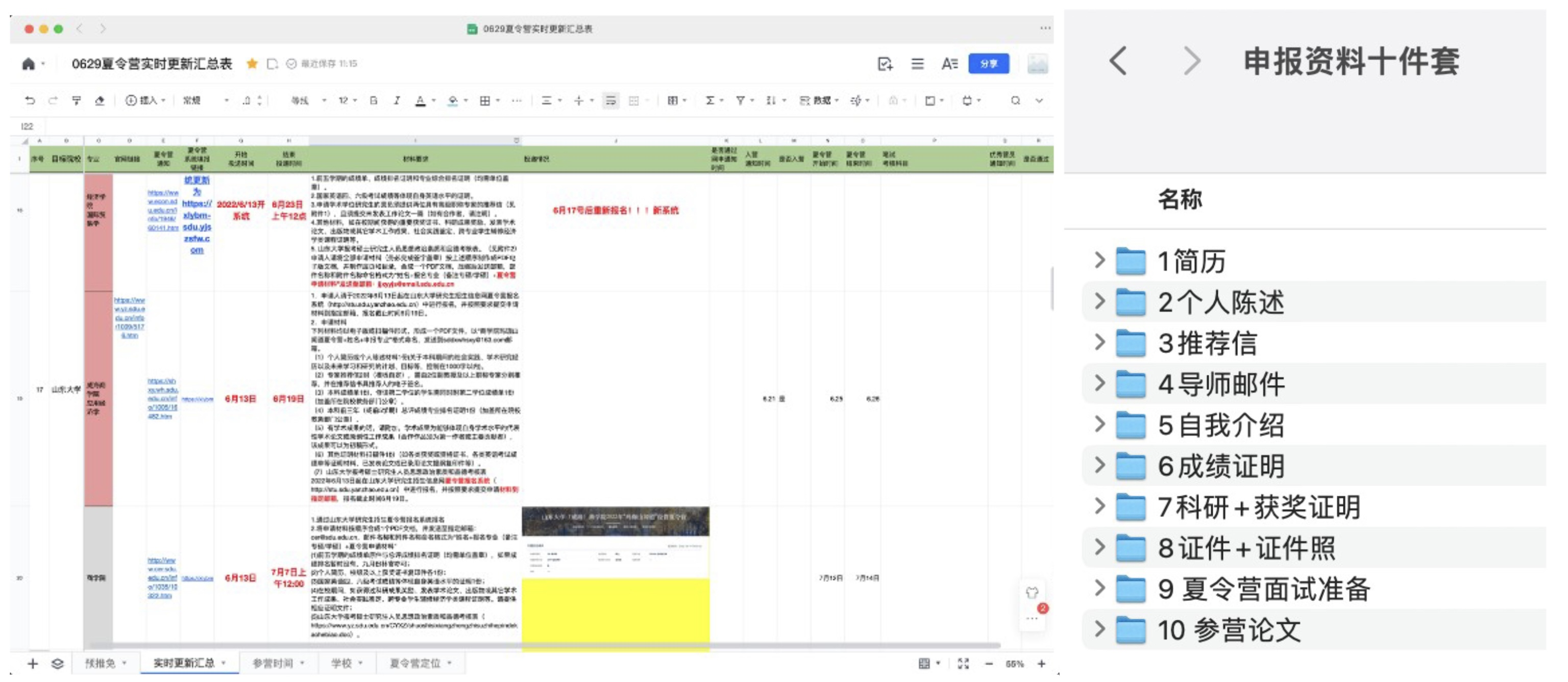This screenshot has height=682, width=1568.
Task: Open the search magnifier icon
Action: coord(1015,100)
